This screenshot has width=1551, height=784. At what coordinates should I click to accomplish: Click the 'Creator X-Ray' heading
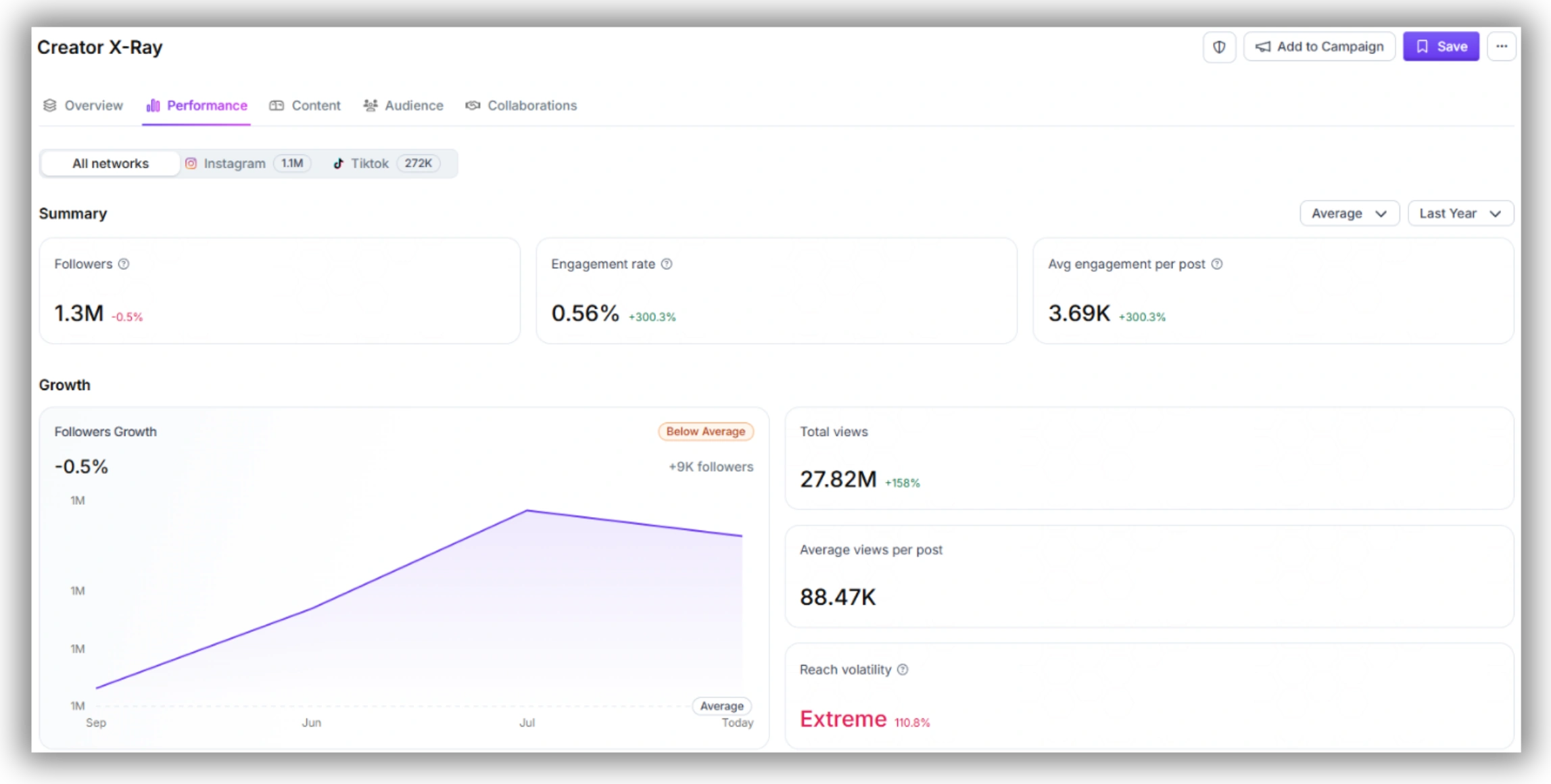[100, 47]
